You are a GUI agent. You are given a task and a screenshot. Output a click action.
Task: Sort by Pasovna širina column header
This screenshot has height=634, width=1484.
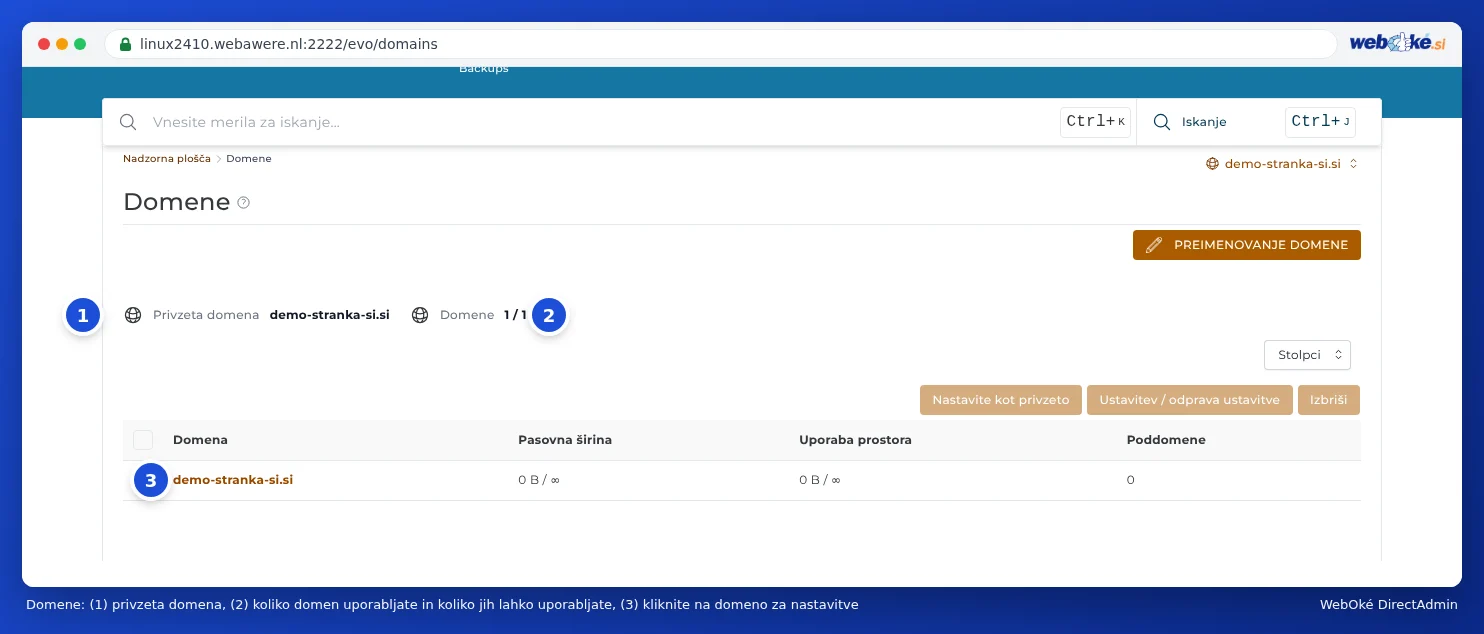[565, 440]
